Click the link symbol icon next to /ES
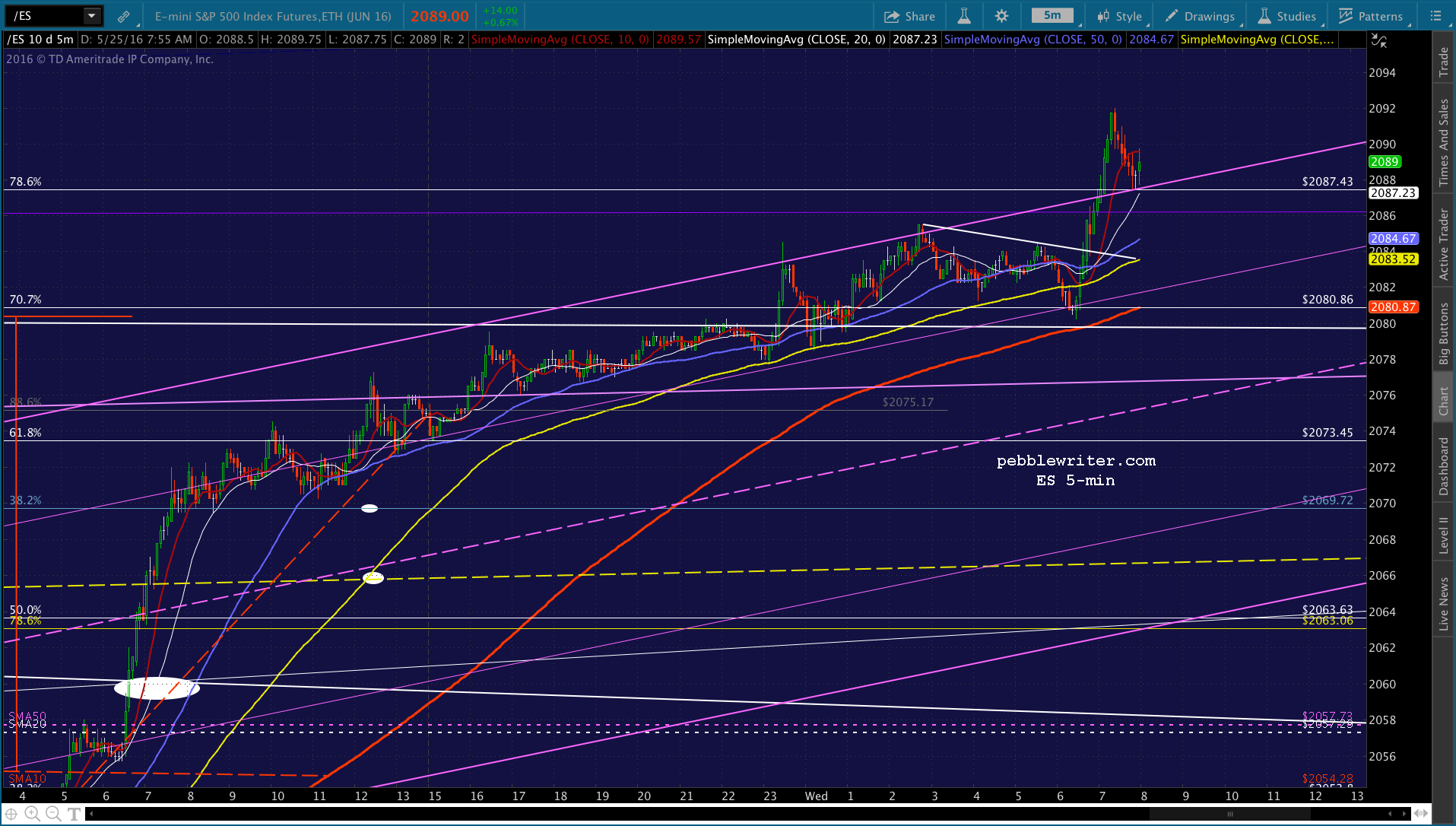Image resolution: width=1456 pixels, height=826 pixels. [x=123, y=16]
